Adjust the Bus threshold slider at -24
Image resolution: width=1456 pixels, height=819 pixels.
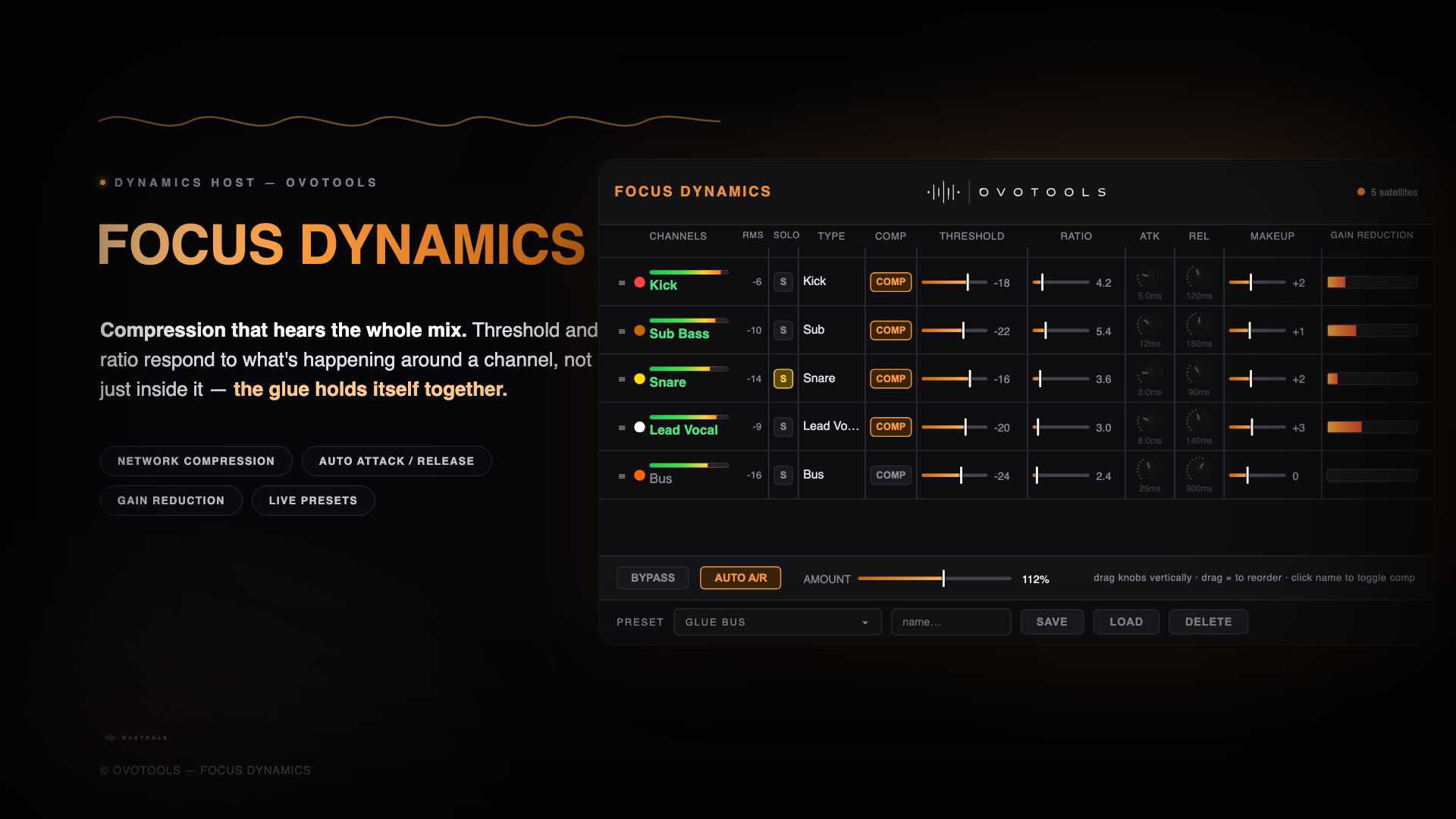tap(954, 475)
